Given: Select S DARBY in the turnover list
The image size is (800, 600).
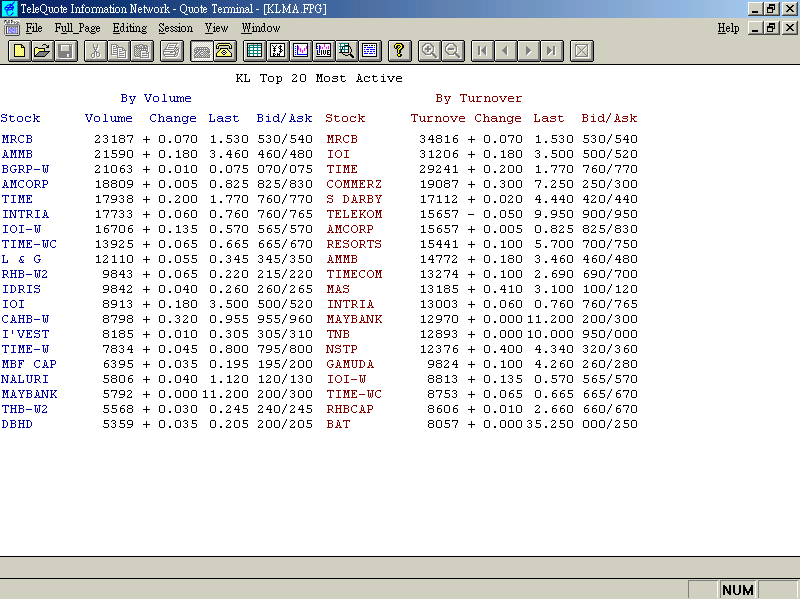Looking at the screenshot, I should coord(354,199).
